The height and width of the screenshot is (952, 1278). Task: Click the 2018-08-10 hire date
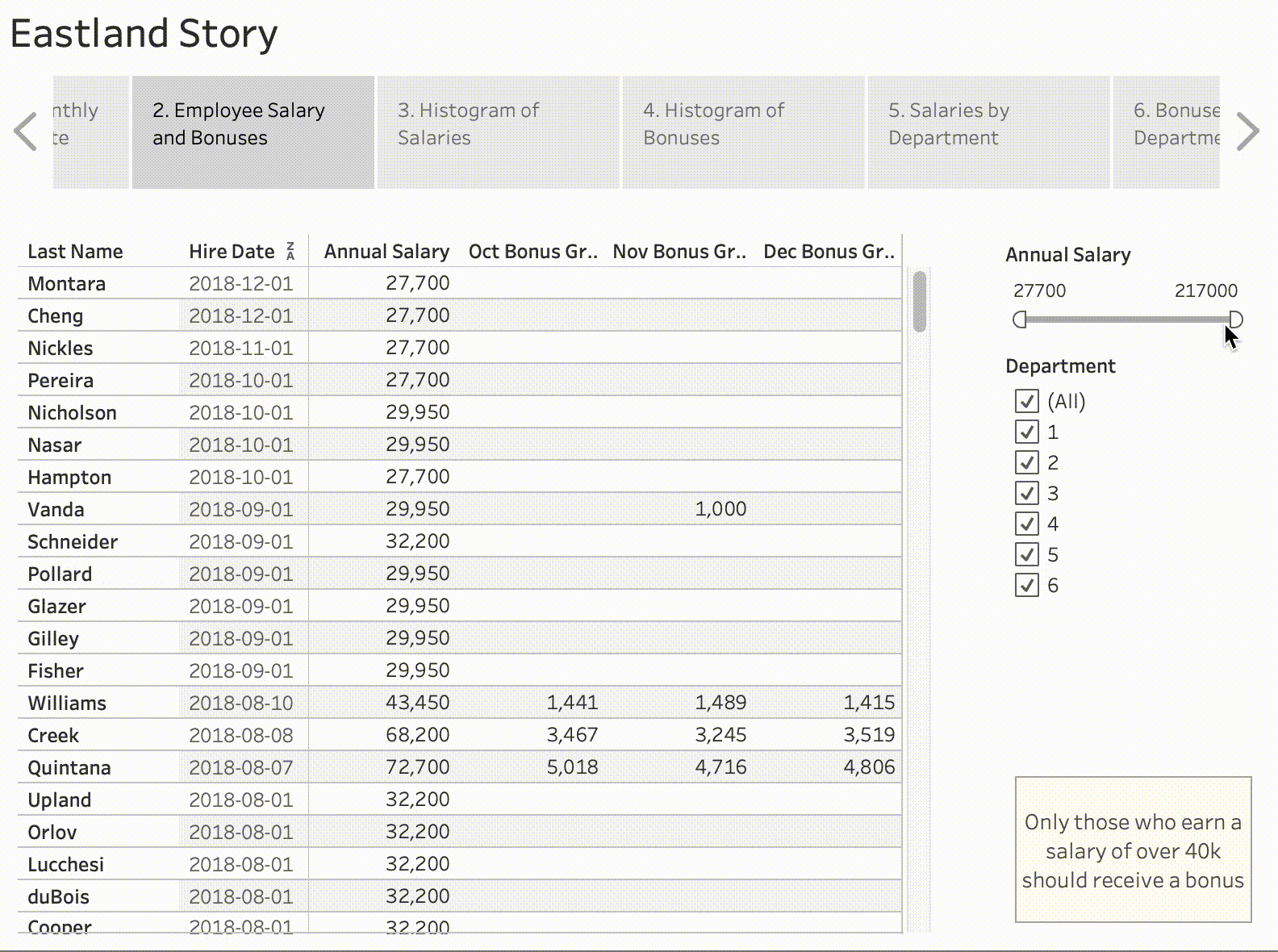240,704
